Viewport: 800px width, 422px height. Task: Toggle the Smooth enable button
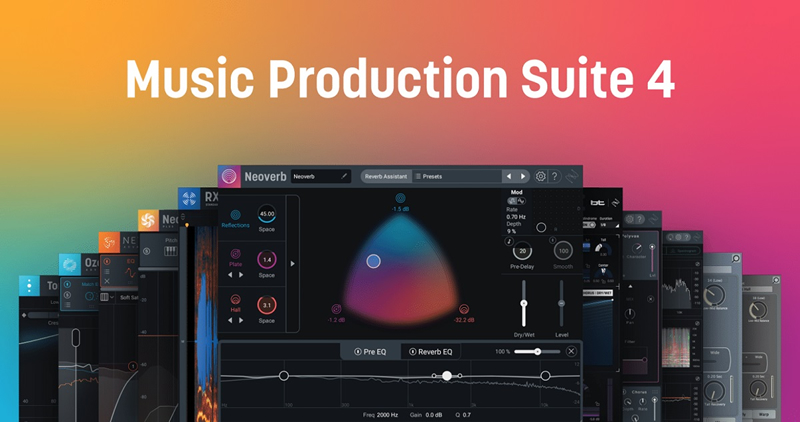(553, 240)
